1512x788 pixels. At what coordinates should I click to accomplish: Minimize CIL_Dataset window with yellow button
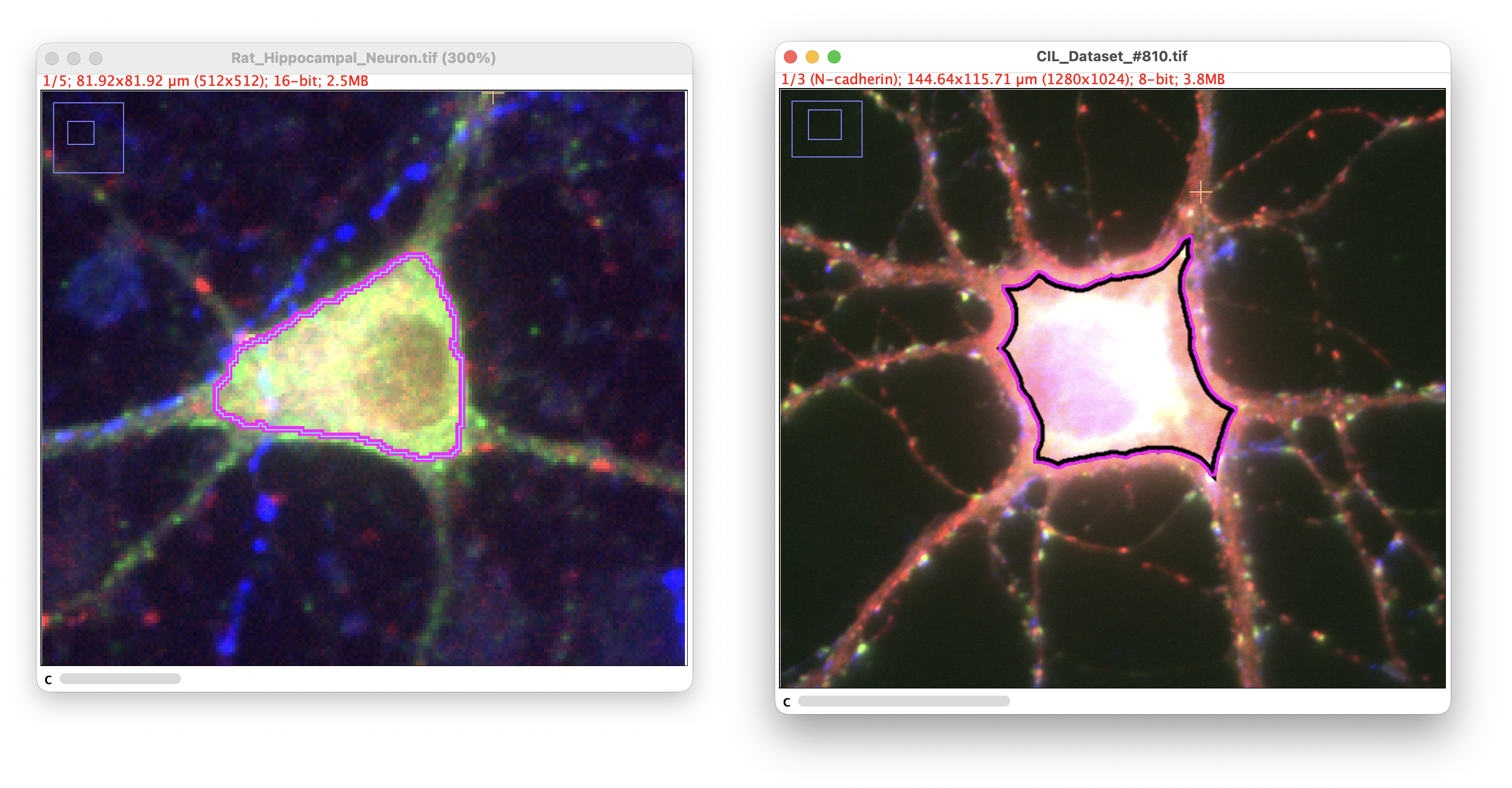coord(812,57)
